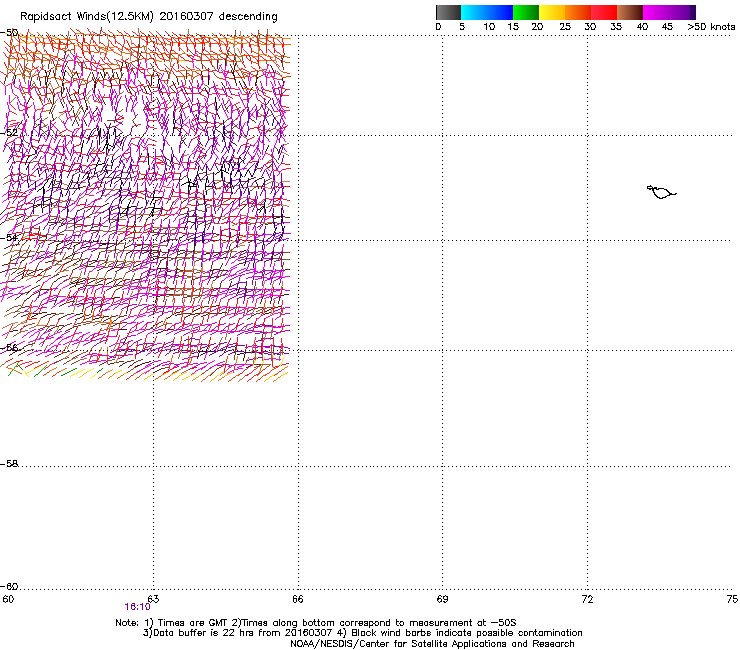Click the blue 10-15 knots legend segment
The image size is (740, 650).
pyautogui.click(x=500, y=12)
